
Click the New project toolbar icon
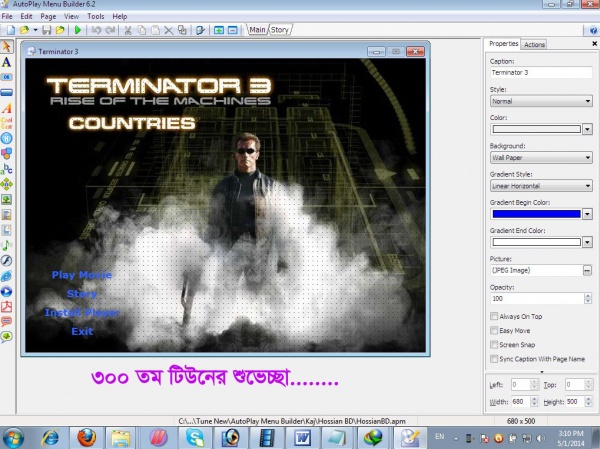pyautogui.click(x=11, y=30)
